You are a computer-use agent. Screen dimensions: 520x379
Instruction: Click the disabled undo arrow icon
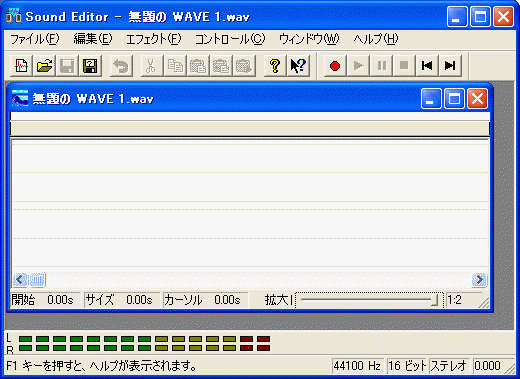pos(121,66)
